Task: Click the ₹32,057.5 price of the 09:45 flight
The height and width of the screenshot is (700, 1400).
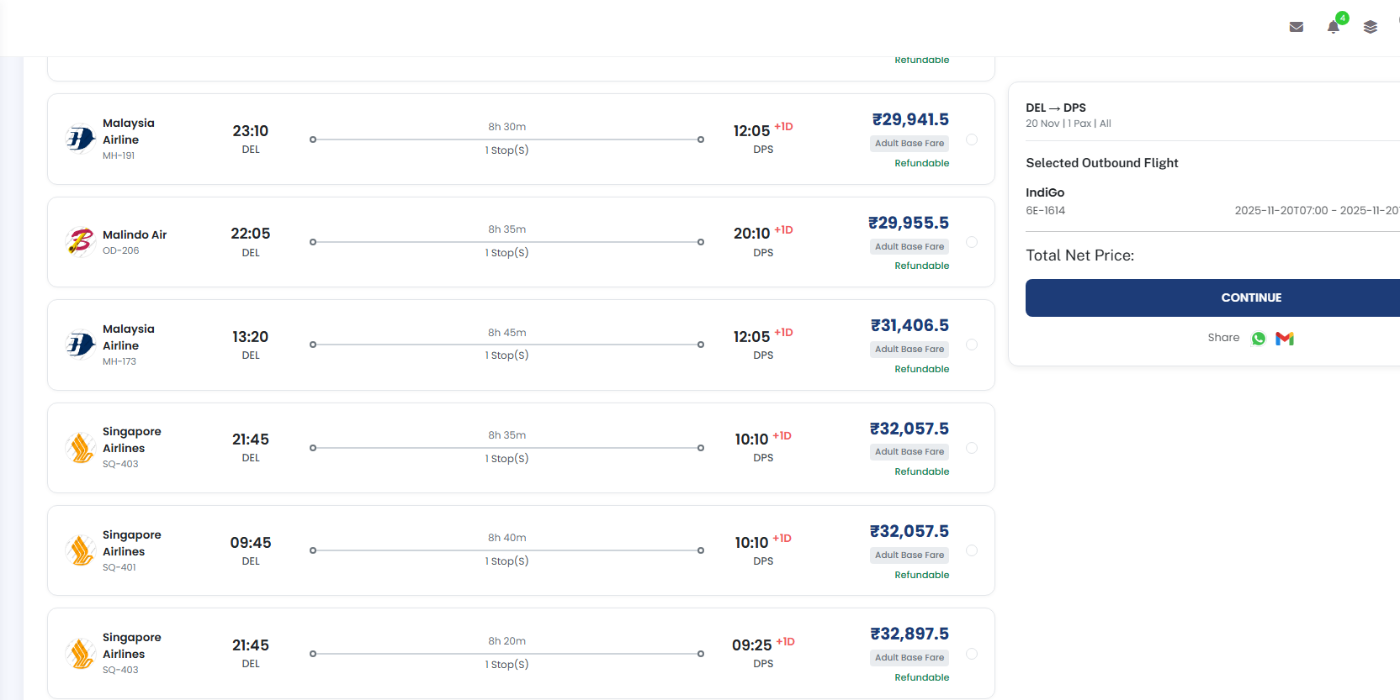Action: (x=909, y=531)
